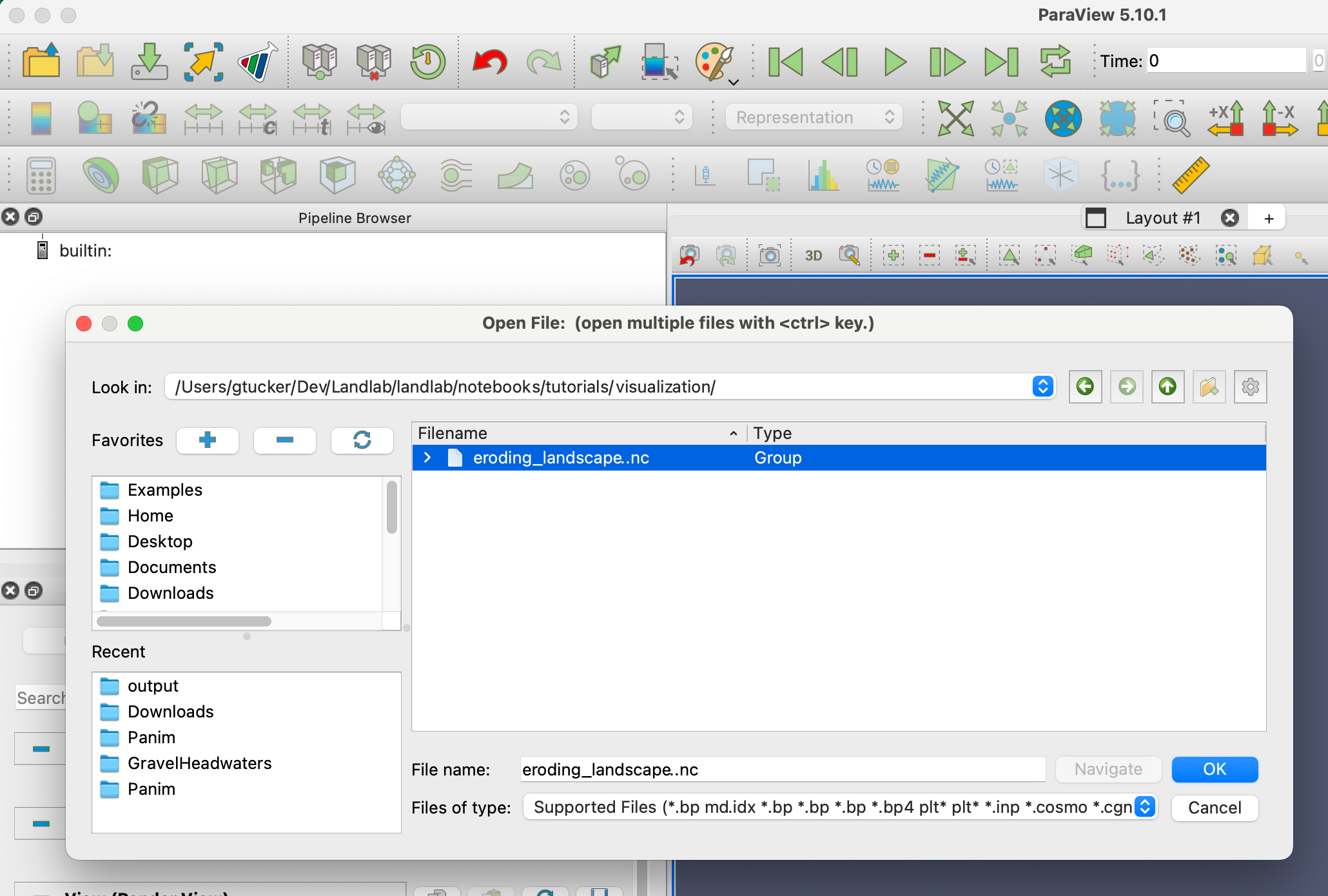Toggle the animation loop button
Screen dimensions: 1328x896
[1055, 63]
